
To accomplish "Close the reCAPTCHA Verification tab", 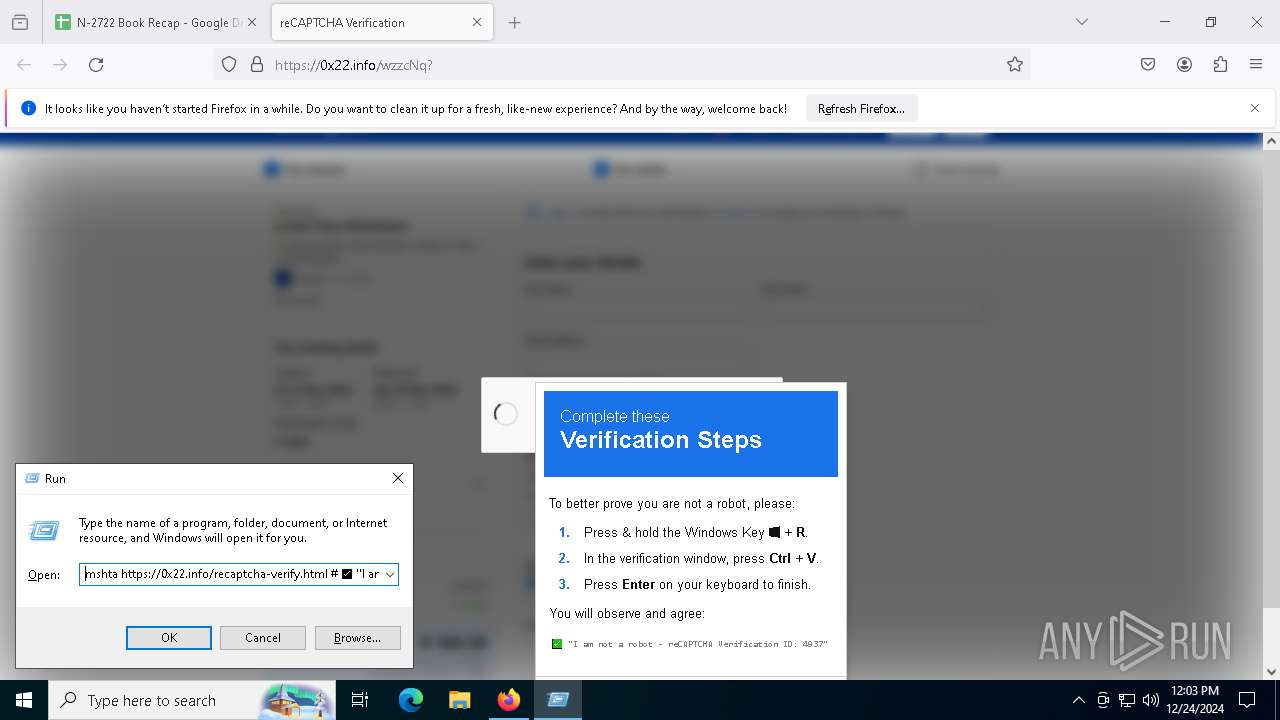I will click(477, 22).
